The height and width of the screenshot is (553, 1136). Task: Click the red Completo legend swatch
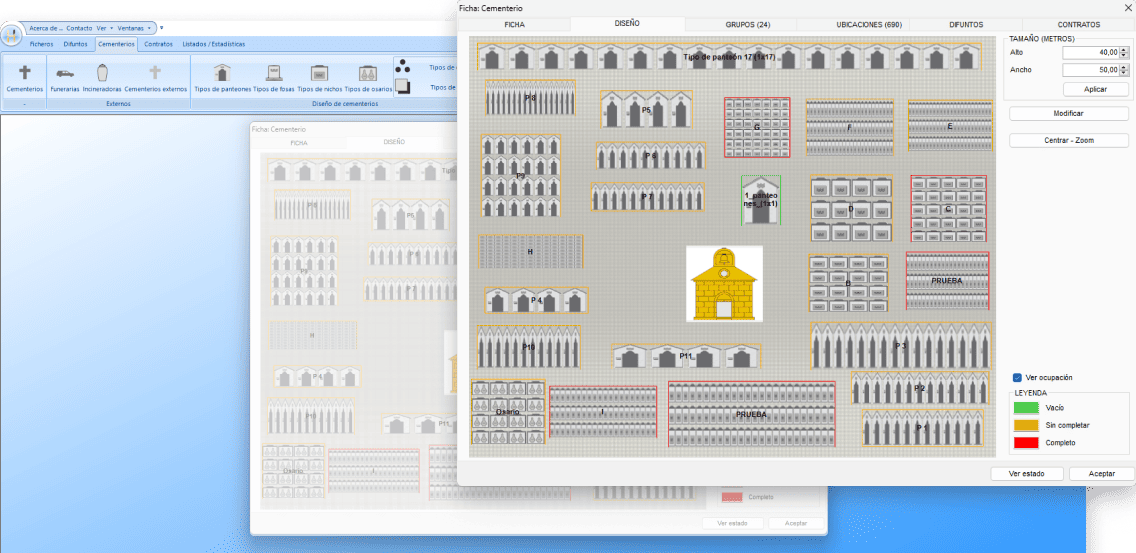click(1025, 442)
